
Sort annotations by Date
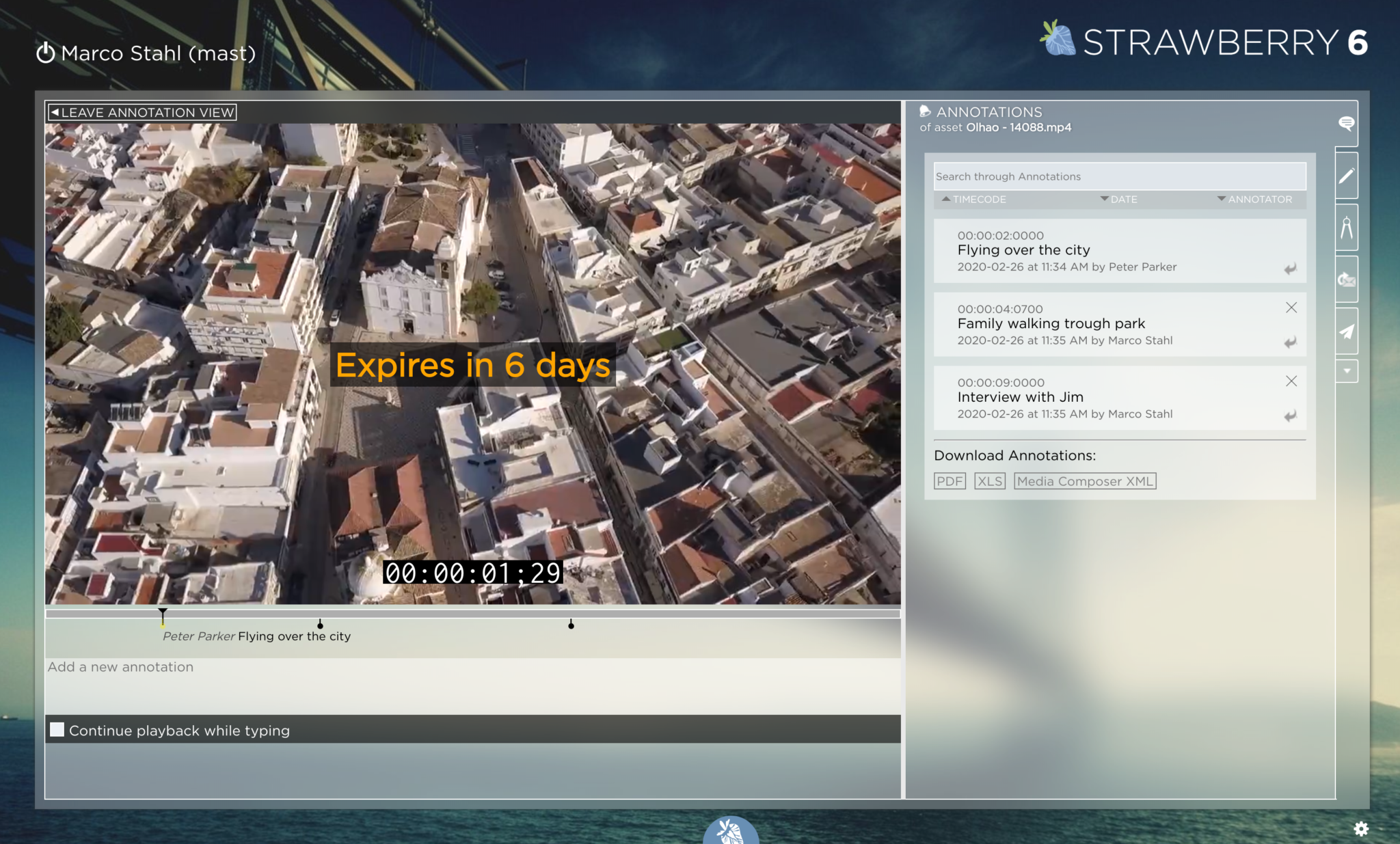click(1118, 199)
